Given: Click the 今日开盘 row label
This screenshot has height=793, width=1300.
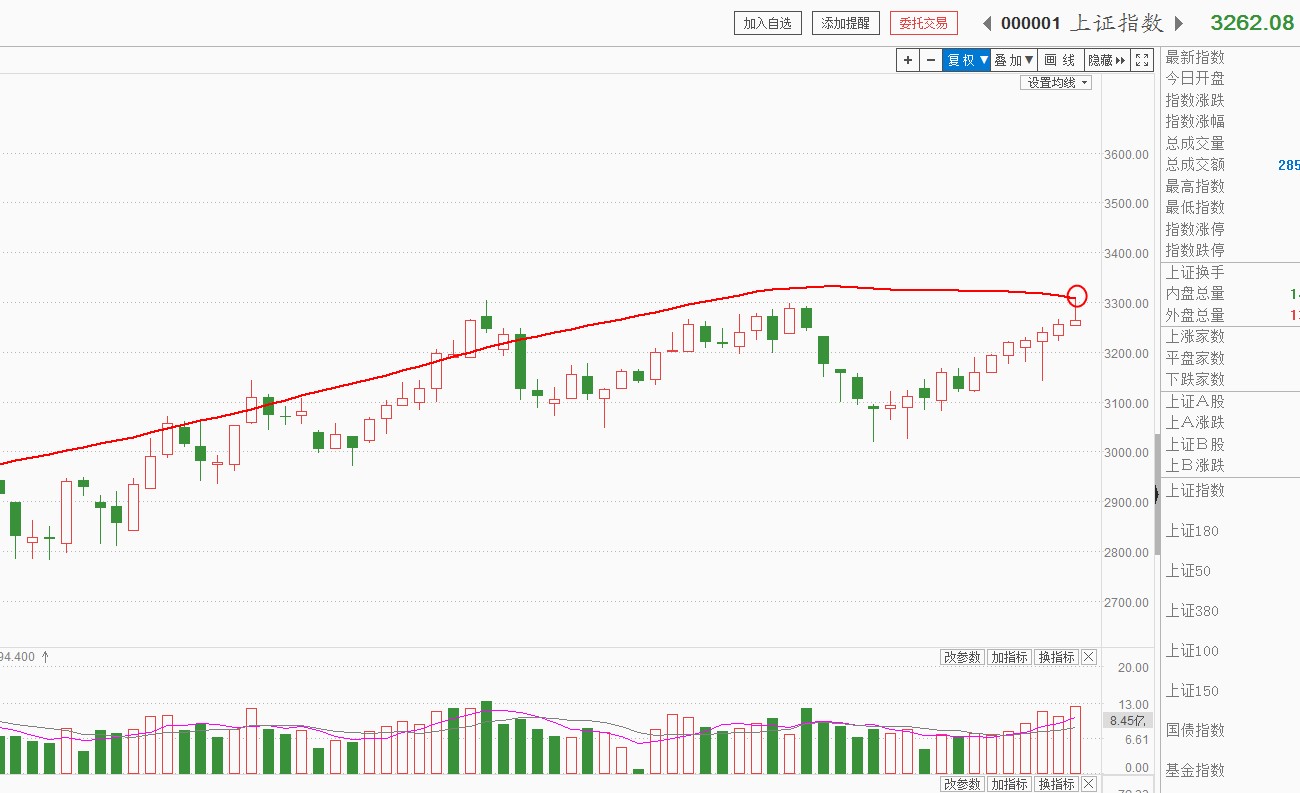Looking at the screenshot, I should (x=1195, y=78).
